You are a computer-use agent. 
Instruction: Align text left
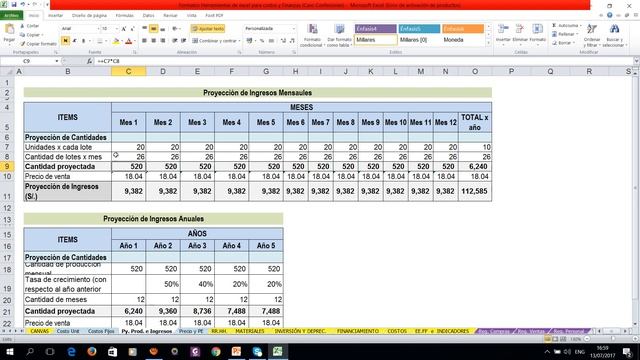click(144, 41)
